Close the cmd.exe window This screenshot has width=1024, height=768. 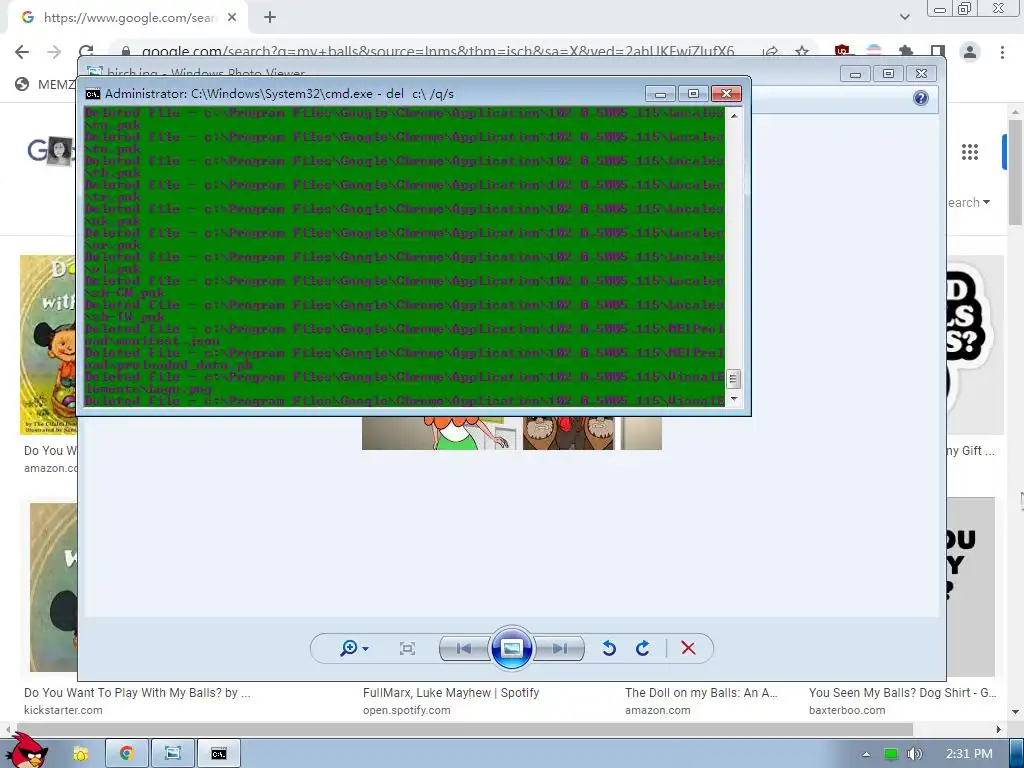click(x=726, y=94)
